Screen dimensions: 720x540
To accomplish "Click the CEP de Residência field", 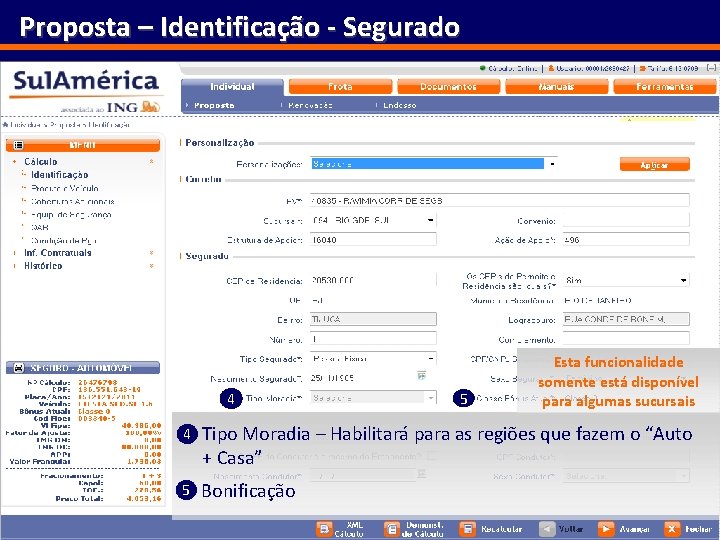I will [x=373, y=280].
